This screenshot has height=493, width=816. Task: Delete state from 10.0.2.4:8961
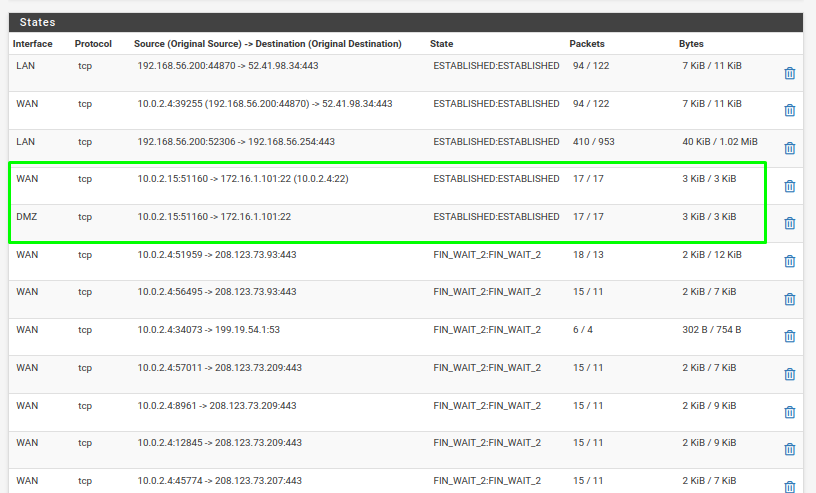pyautogui.click(x=789, y=412)
